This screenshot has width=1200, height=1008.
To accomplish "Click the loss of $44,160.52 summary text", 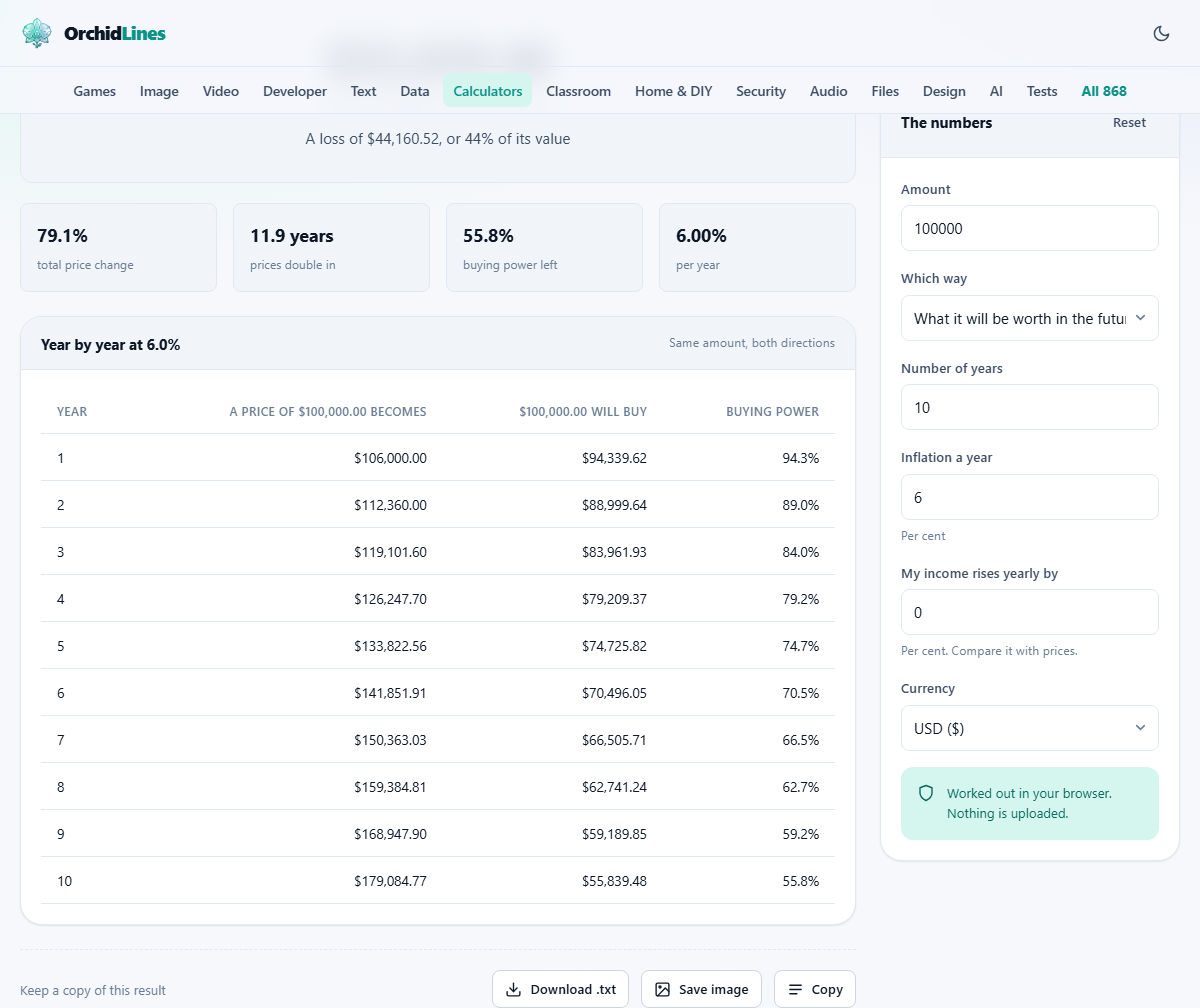I will 438,139.
